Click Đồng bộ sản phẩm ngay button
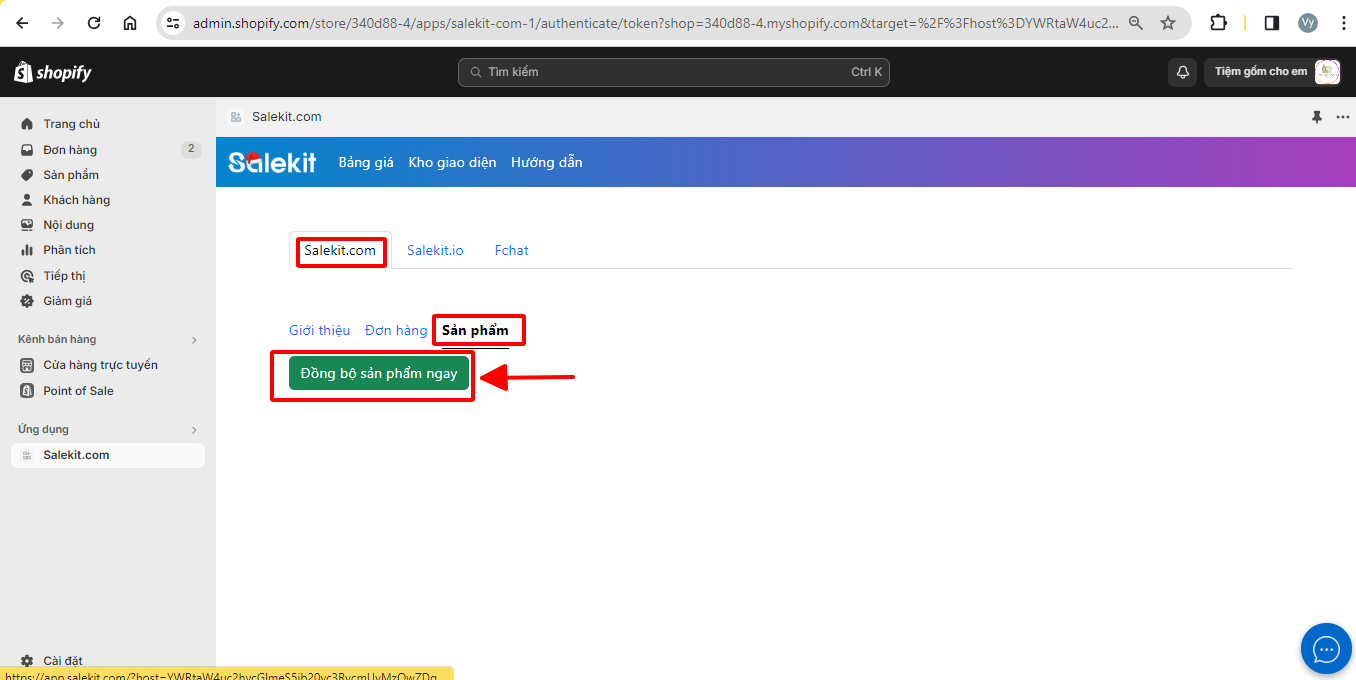 point(379,373)
